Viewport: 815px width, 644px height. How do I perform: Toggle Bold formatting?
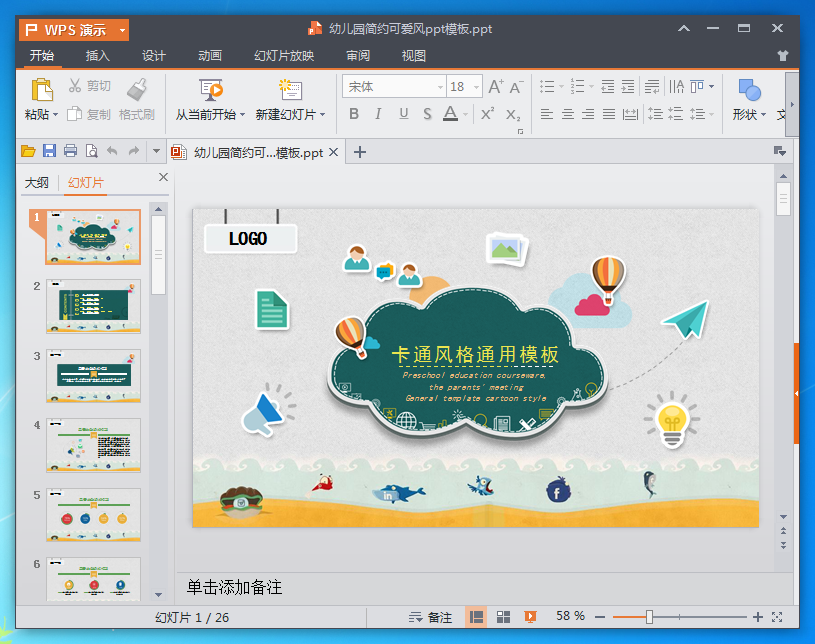[354, 114]
